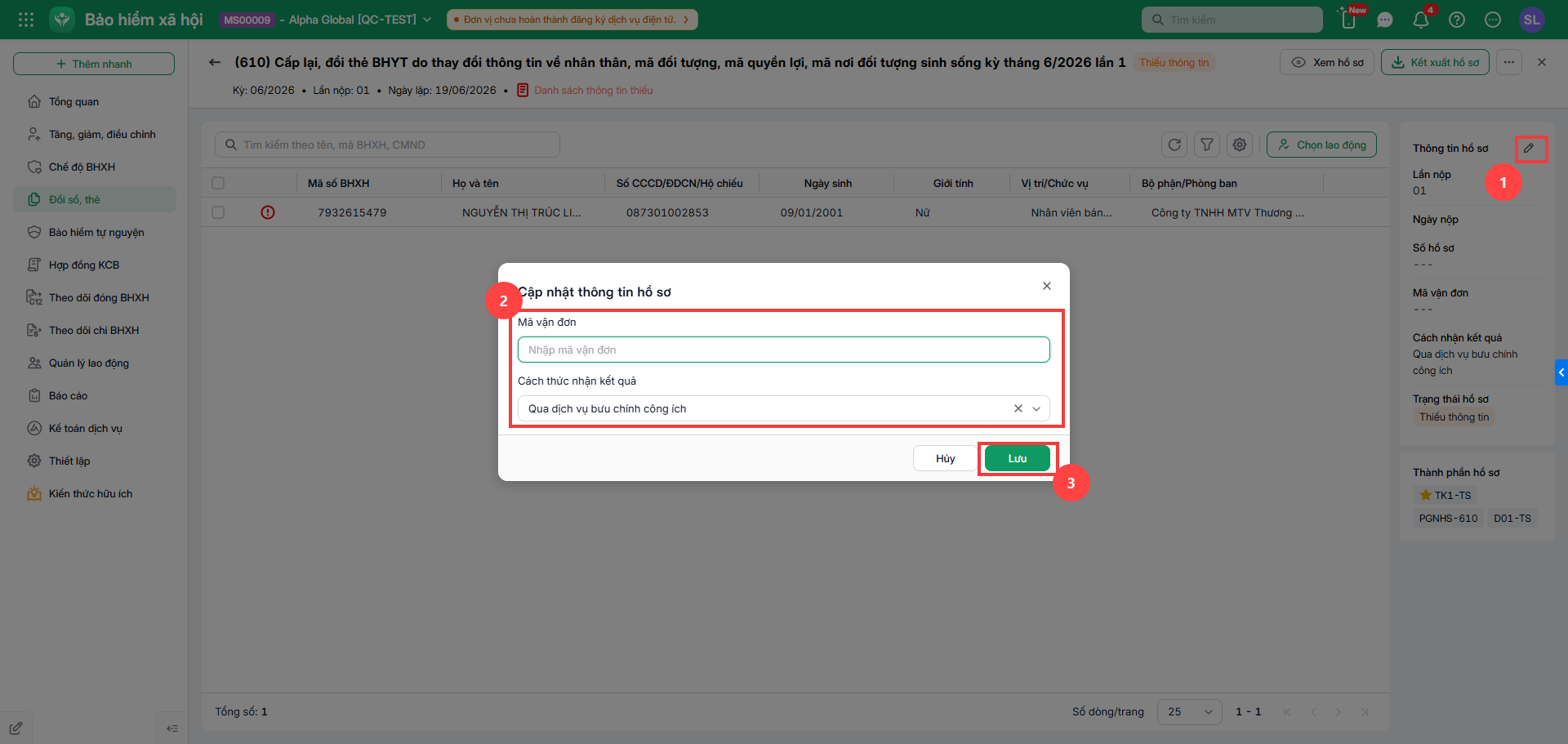1568x744 pixels.
Task: Go to the last page arrow
Action: tap(1365, 712)
